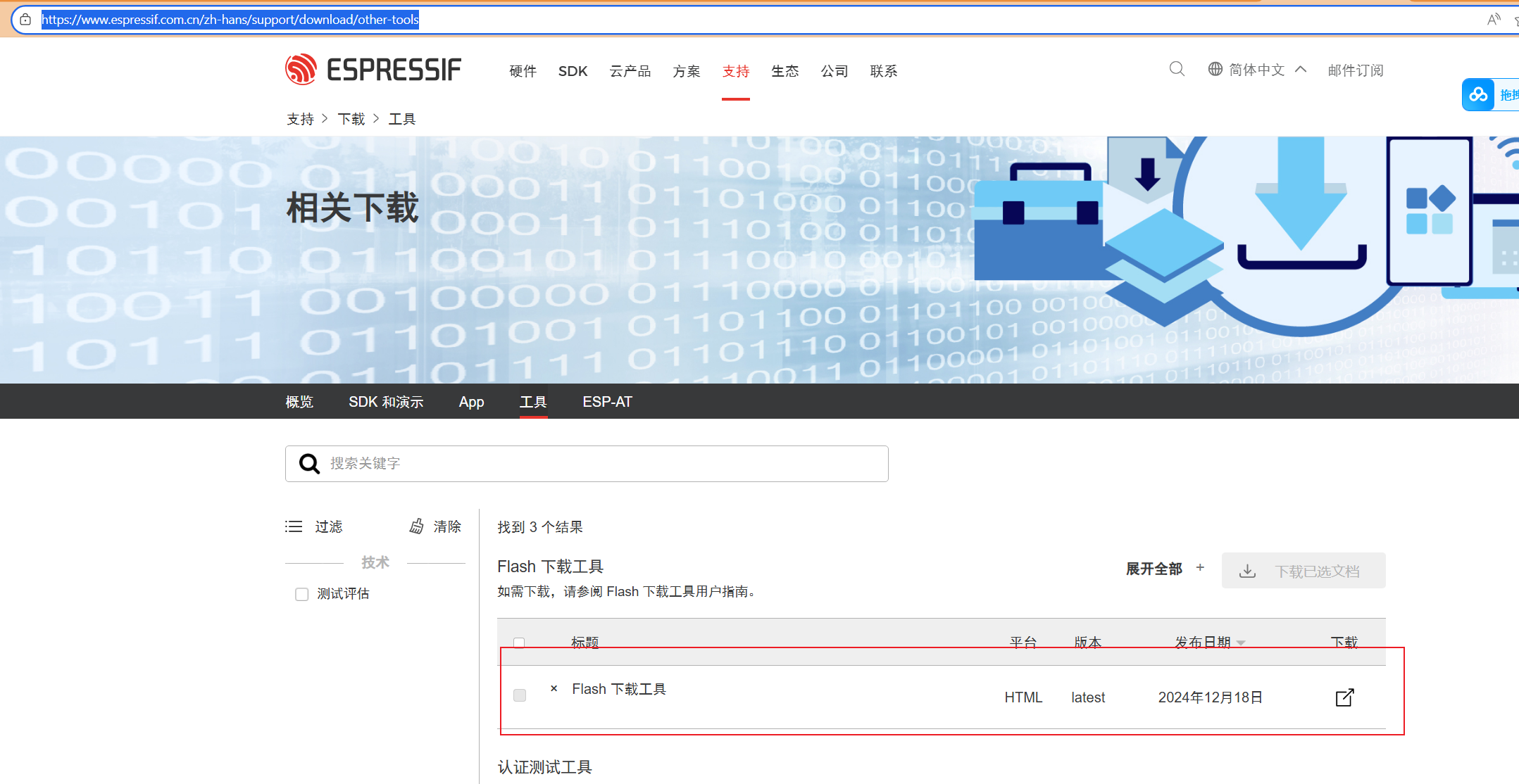The height and width of the screenshot is (784, 1519).
Task: Click 工具 in breadcrumb
Action: pyautogui.click(x=402, y=119)
